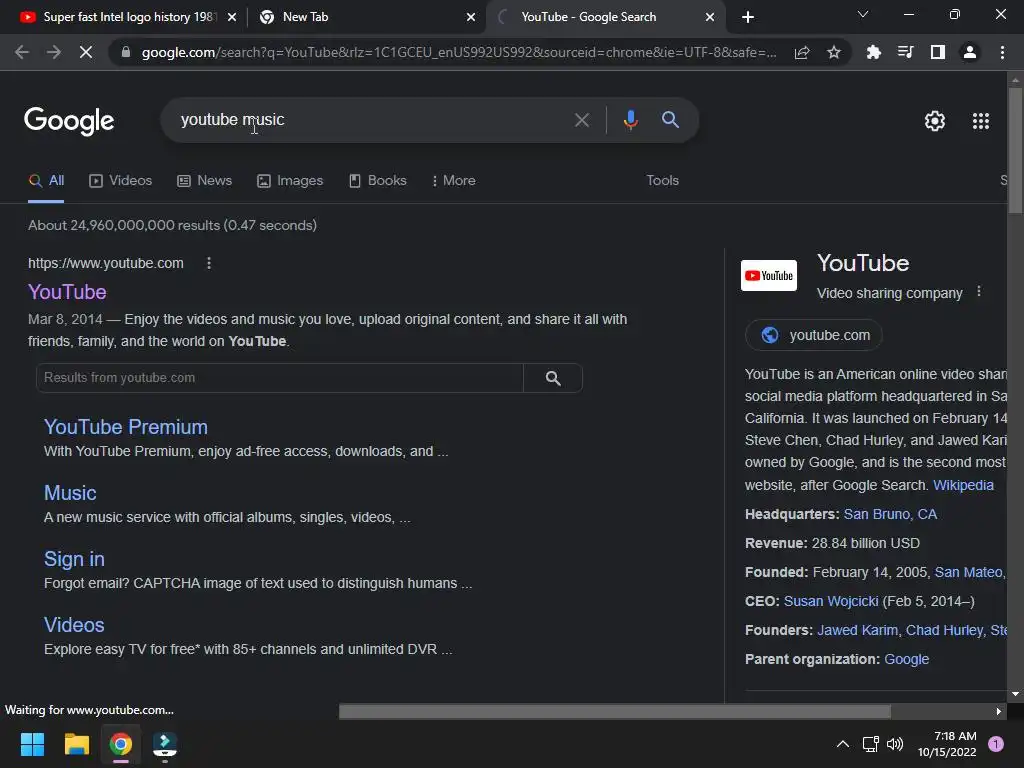The width and height of the screenshot is (1024, 768).
Task: Clear the search box with the X
Action: click(581, 120)
